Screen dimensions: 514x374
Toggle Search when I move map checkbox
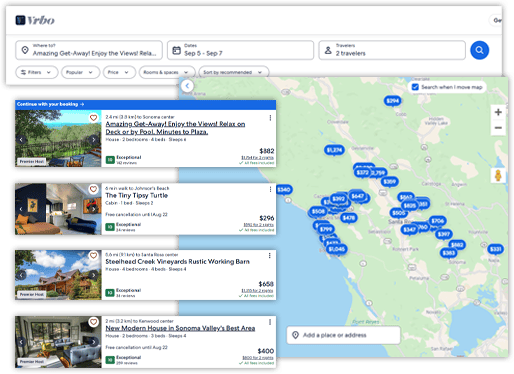point(415,87)
